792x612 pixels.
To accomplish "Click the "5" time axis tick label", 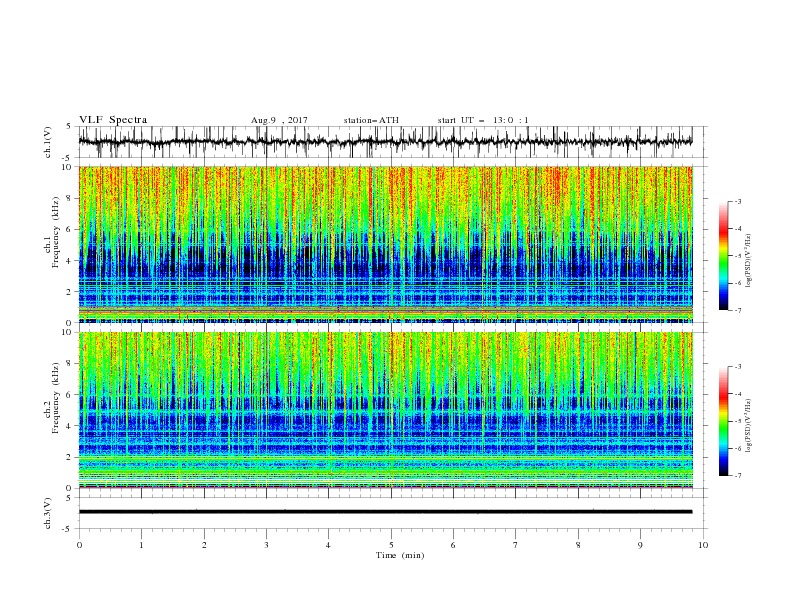I will (391, 545).
